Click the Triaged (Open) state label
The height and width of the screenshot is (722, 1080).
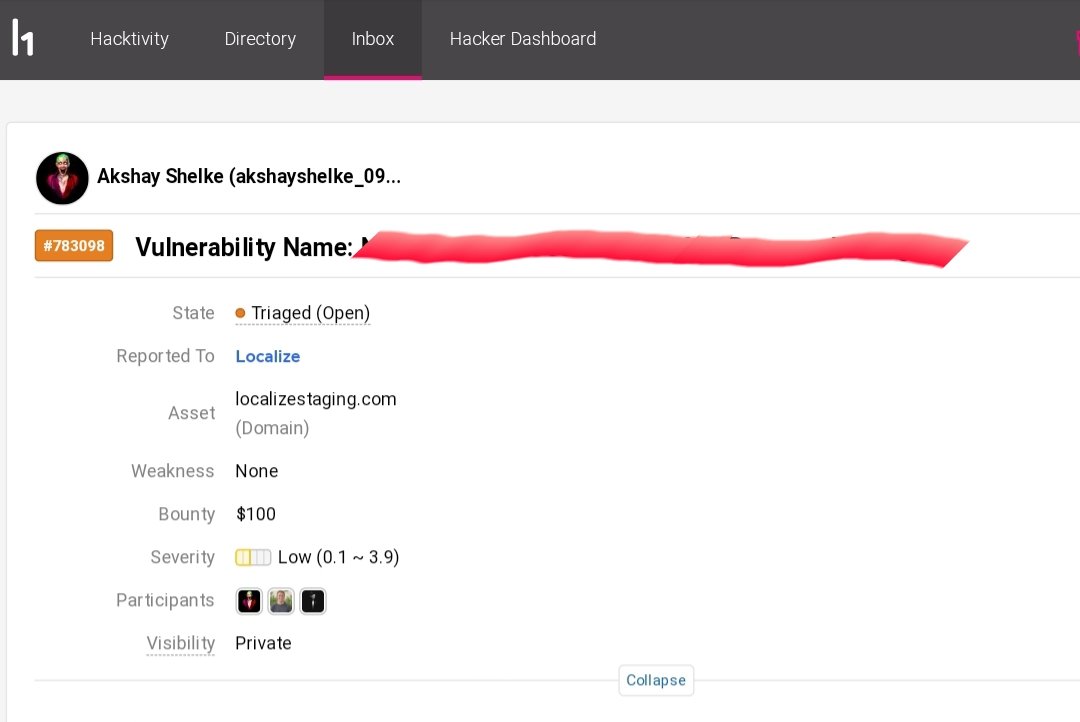click(x=310, y=313)
